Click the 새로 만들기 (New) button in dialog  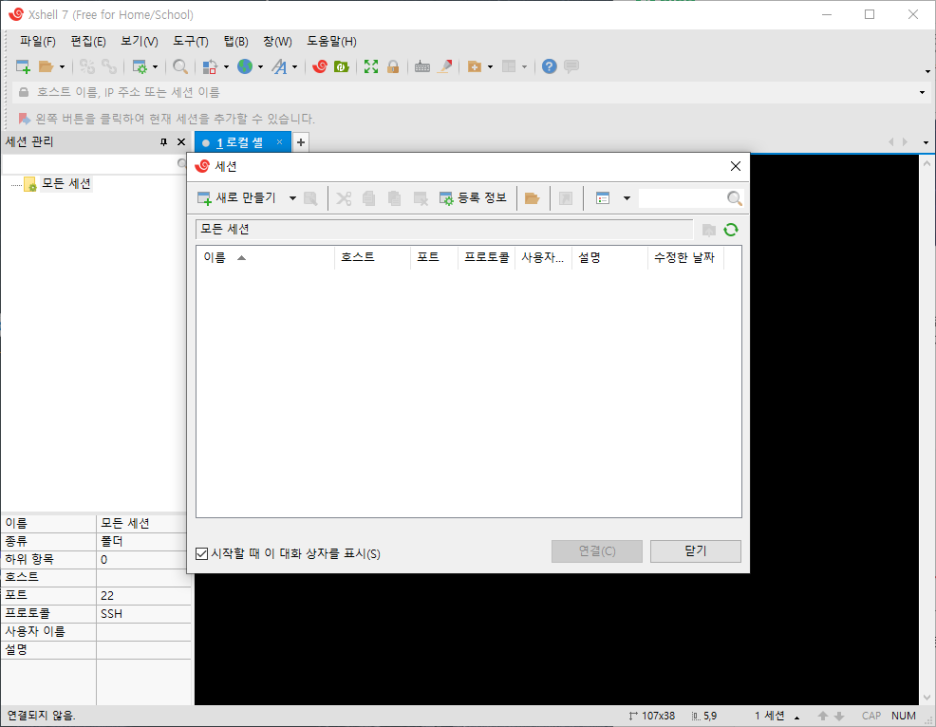tap(237, 198)
